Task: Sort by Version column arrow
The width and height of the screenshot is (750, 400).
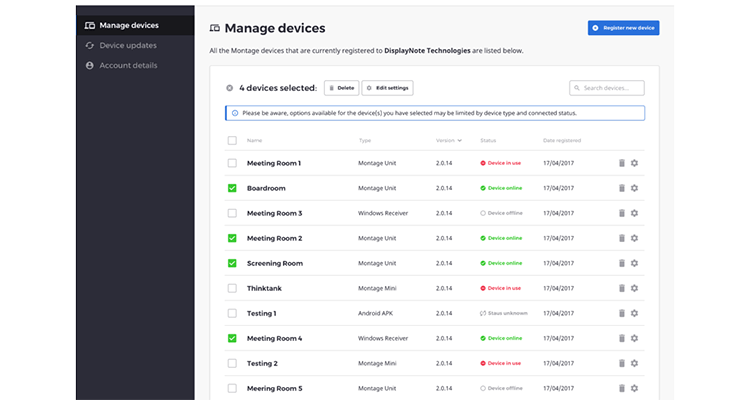Action: [460, 141]
